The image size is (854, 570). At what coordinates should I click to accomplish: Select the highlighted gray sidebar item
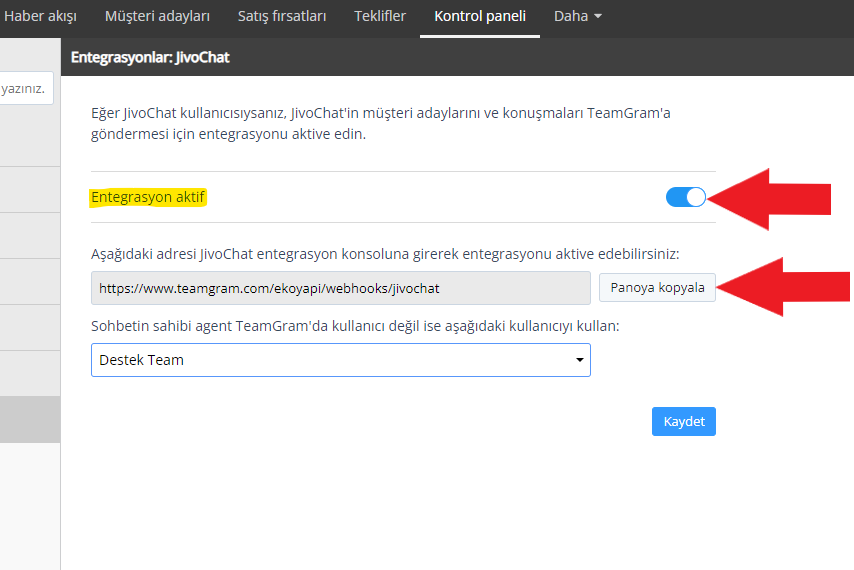click(x=30, y=419)
